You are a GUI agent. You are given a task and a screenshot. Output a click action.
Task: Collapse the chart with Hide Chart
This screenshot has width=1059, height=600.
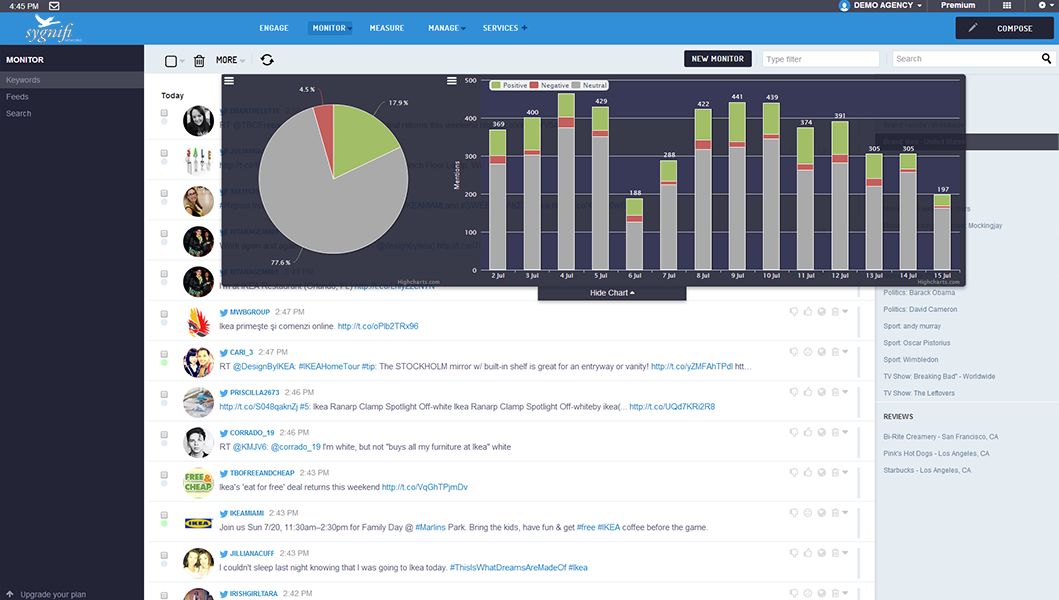tap(611, 293)
